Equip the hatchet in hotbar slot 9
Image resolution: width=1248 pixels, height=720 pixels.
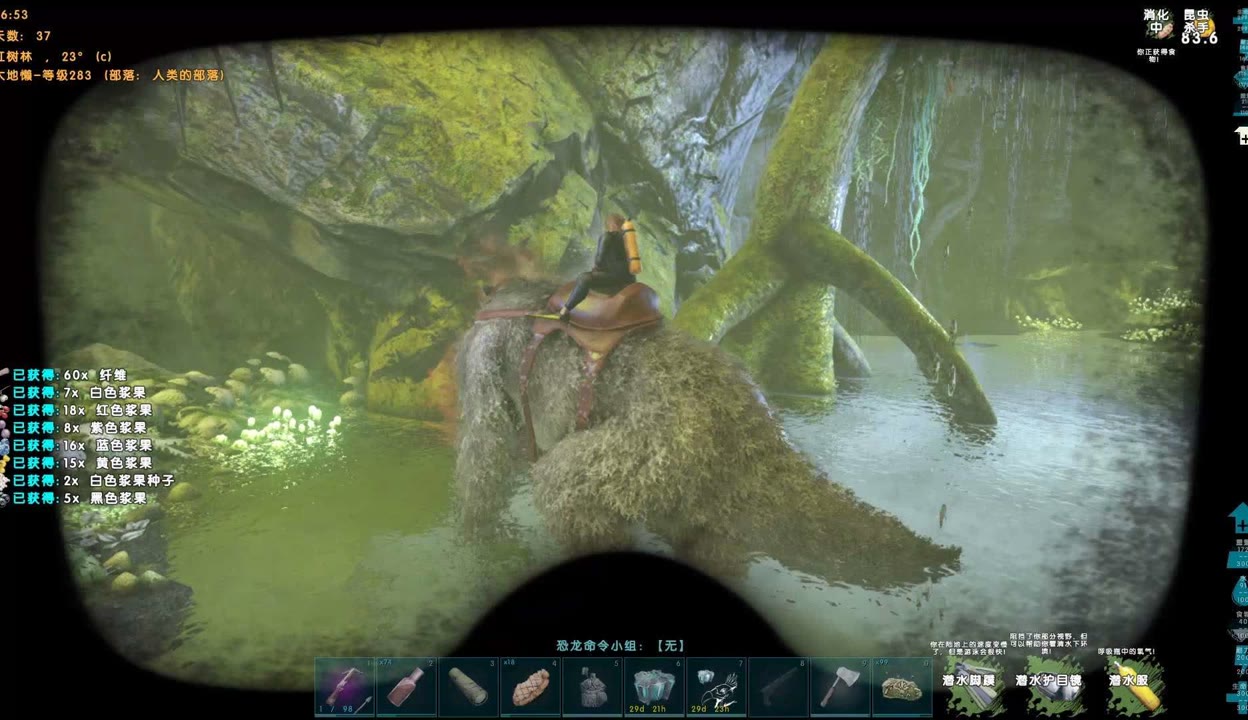[841, 687]
